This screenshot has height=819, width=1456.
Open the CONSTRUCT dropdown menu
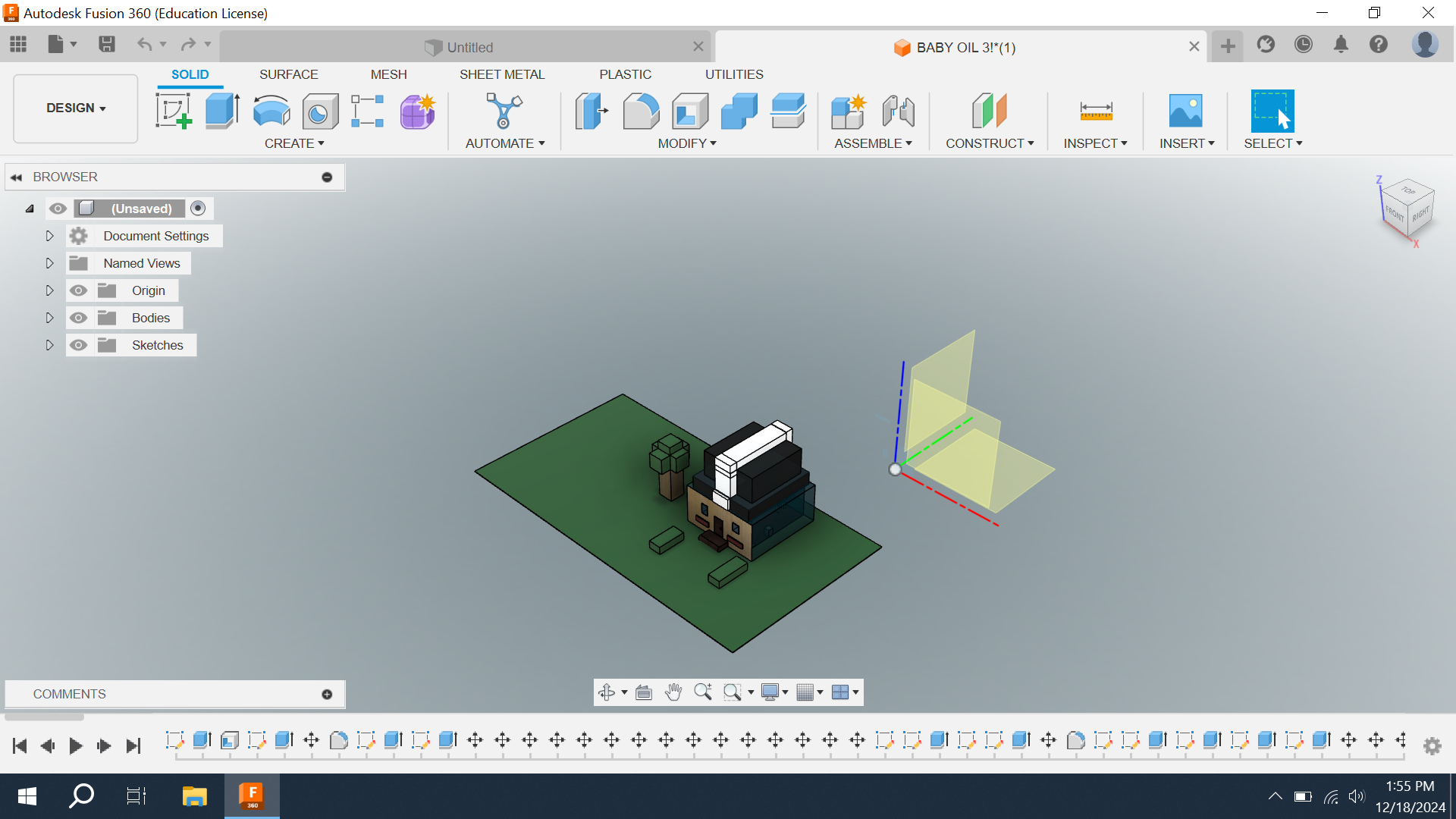click(x=990, y=143)
